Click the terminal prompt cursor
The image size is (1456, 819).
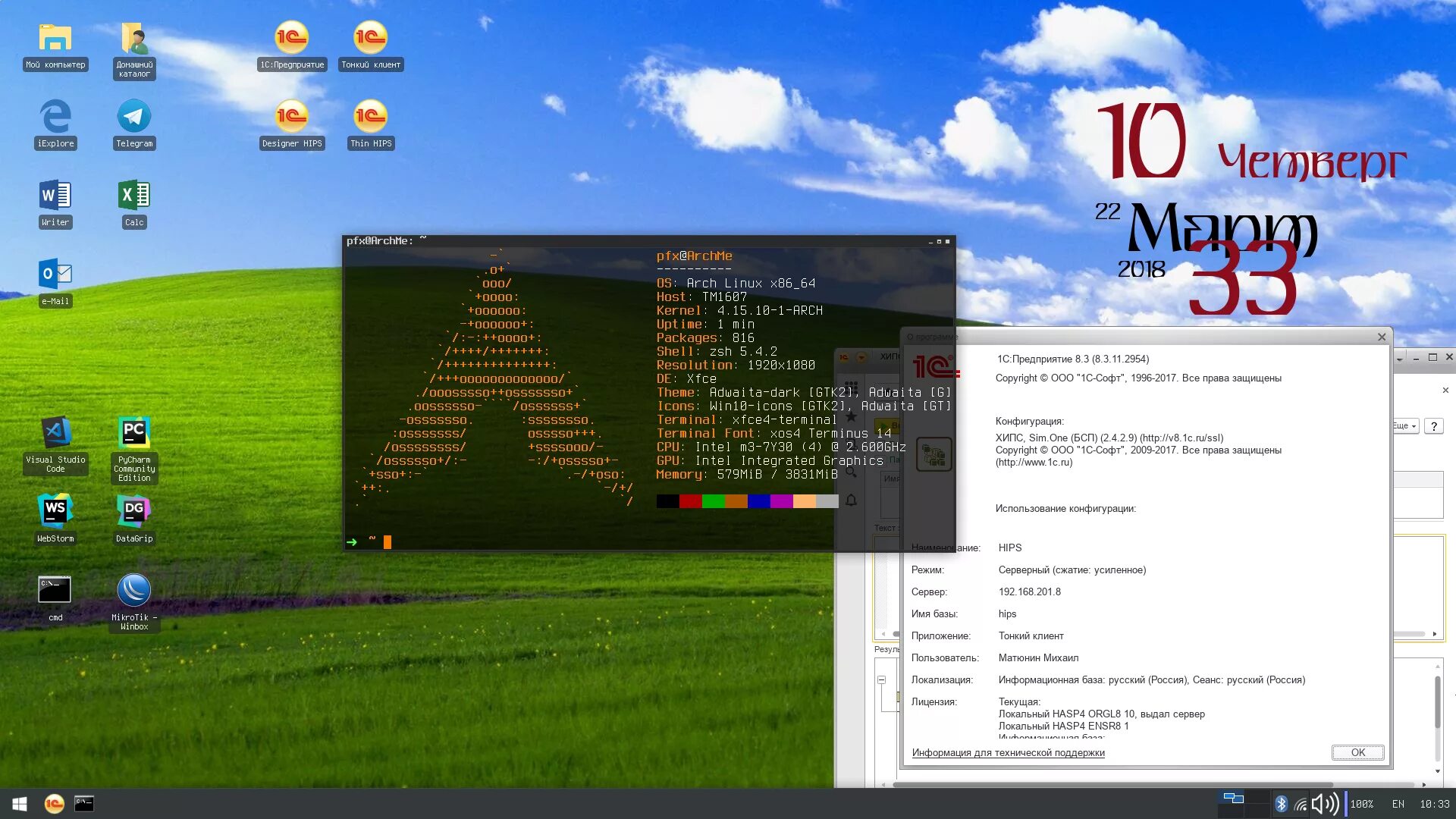[x=388, y=541]
